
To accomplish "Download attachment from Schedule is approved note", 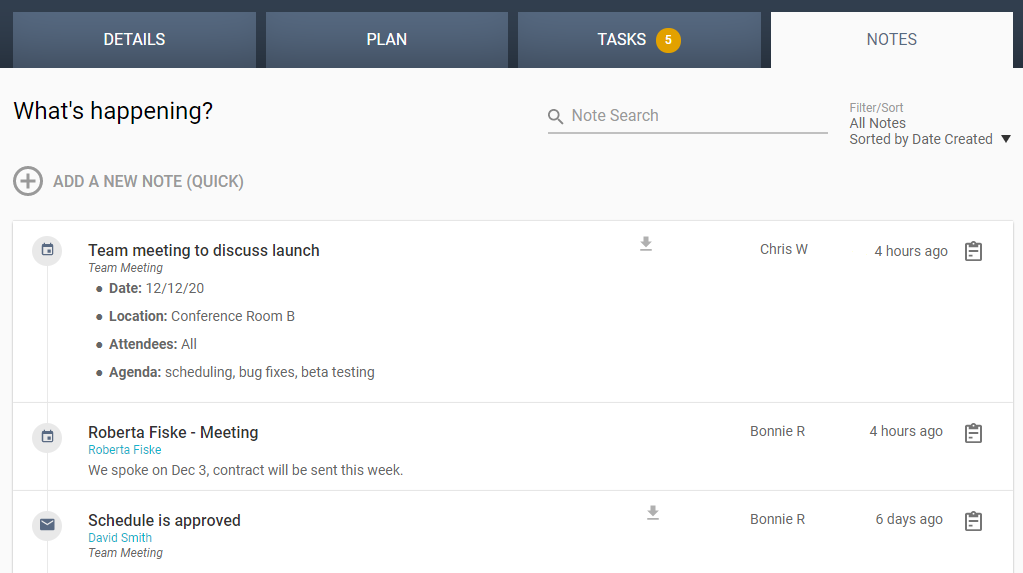I will coord(653,513).
